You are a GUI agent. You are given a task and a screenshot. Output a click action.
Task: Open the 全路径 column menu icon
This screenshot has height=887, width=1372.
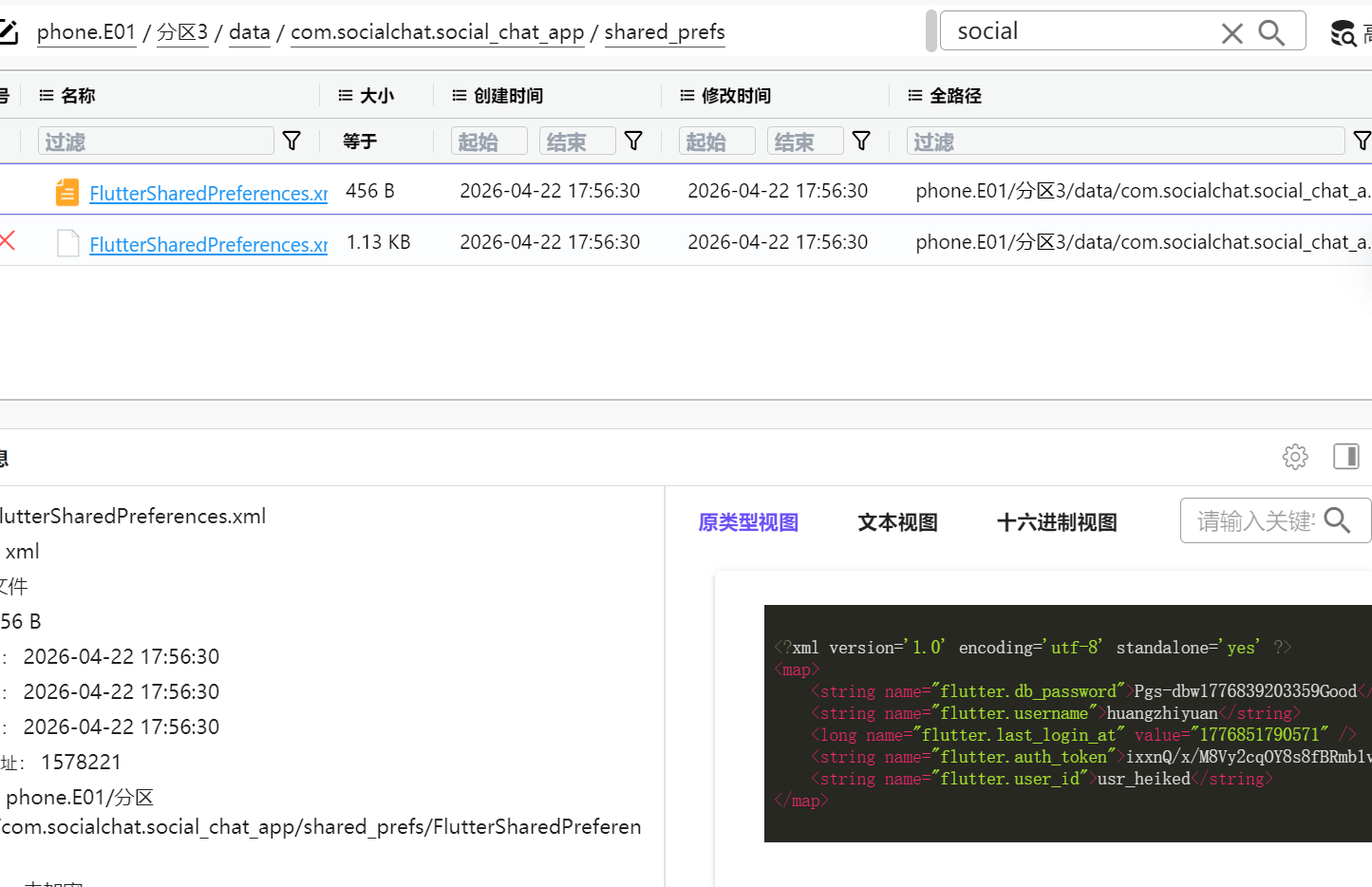pyautogui.click(x=915, y=95)
